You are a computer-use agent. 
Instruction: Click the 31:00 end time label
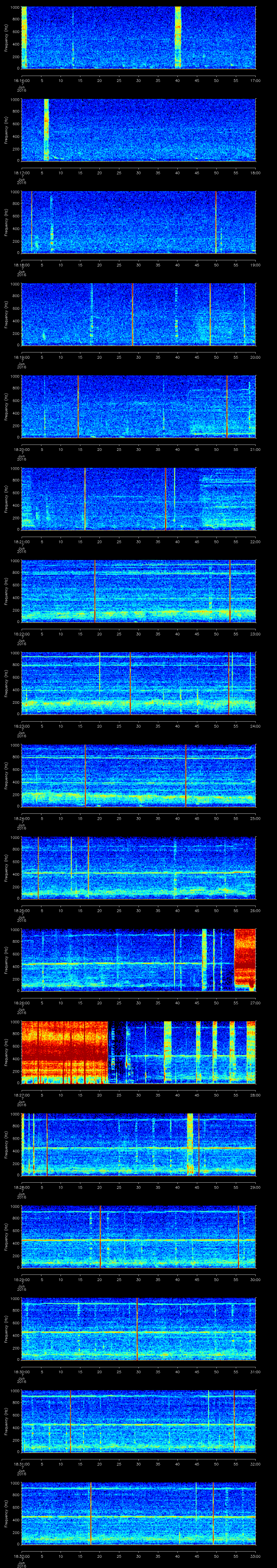click(256, 1373)
